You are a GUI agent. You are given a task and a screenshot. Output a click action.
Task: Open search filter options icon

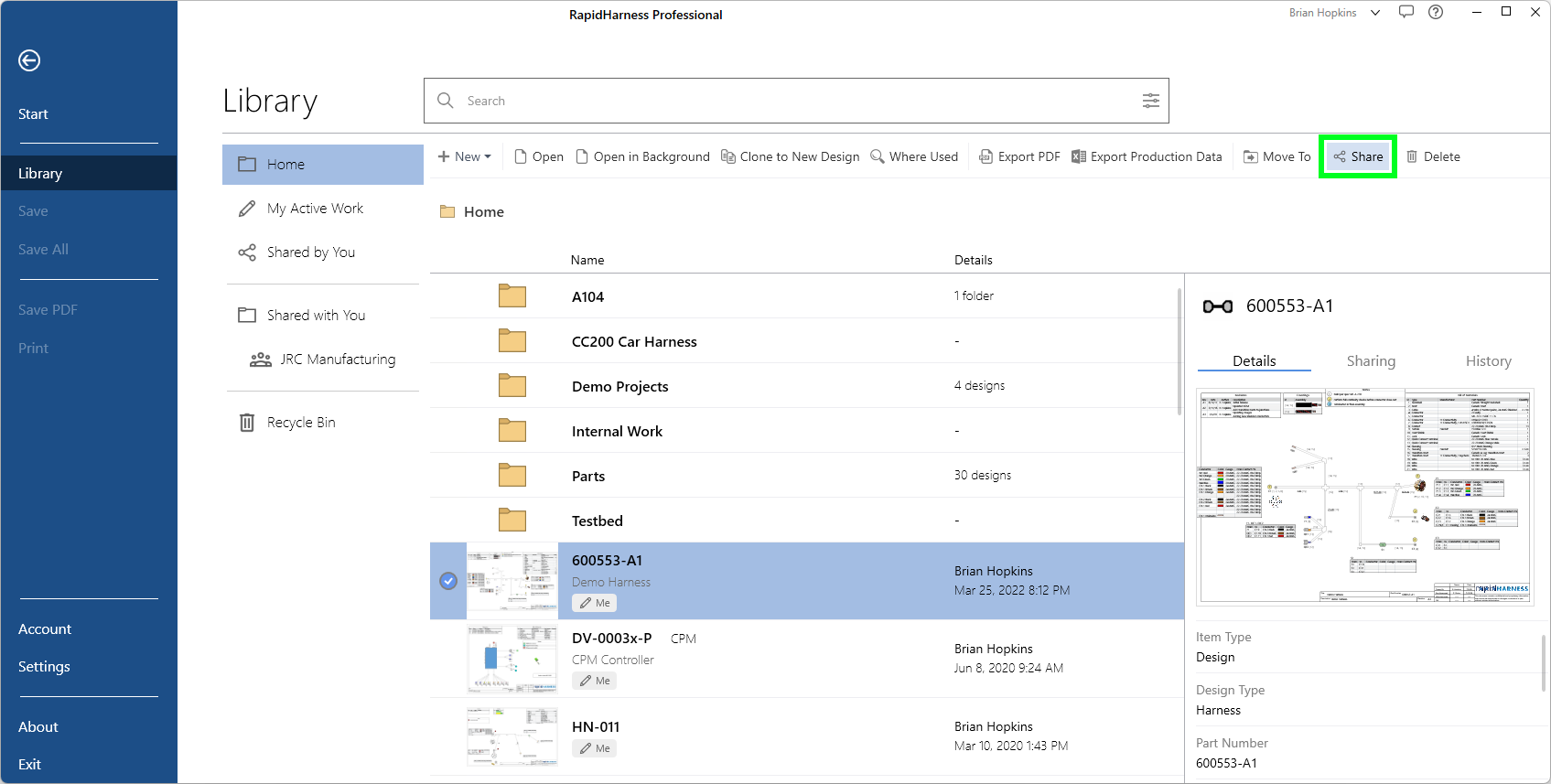click(x=1151, y=101)
